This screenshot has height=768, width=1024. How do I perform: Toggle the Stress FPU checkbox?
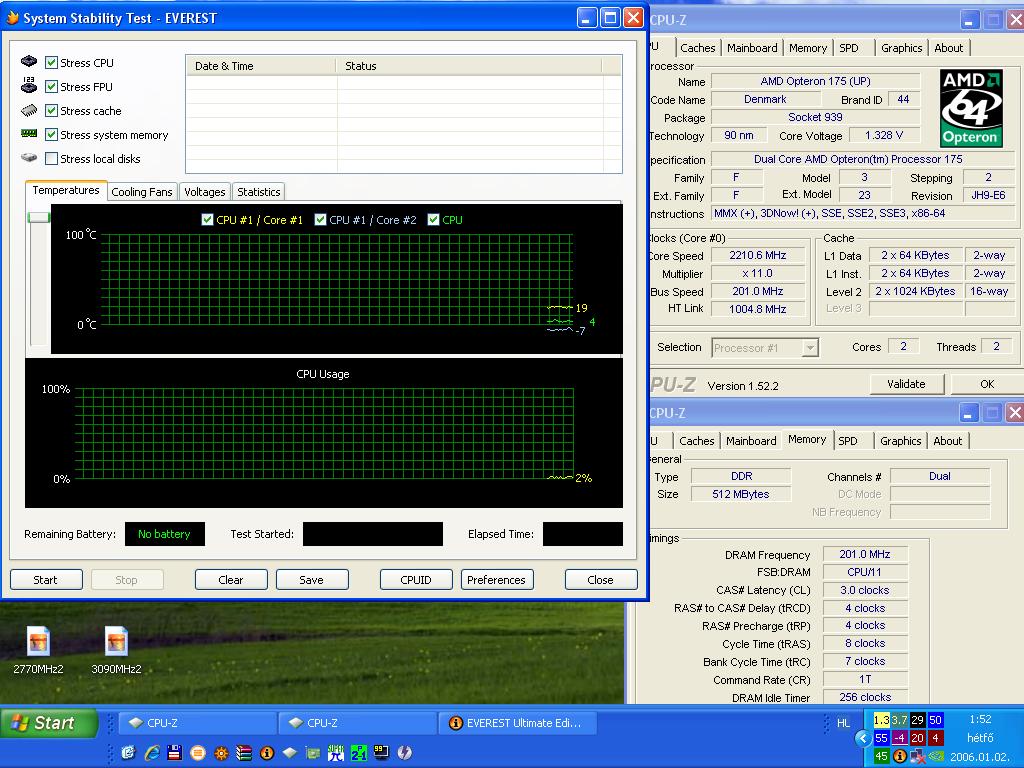click(x=52, y=86)
